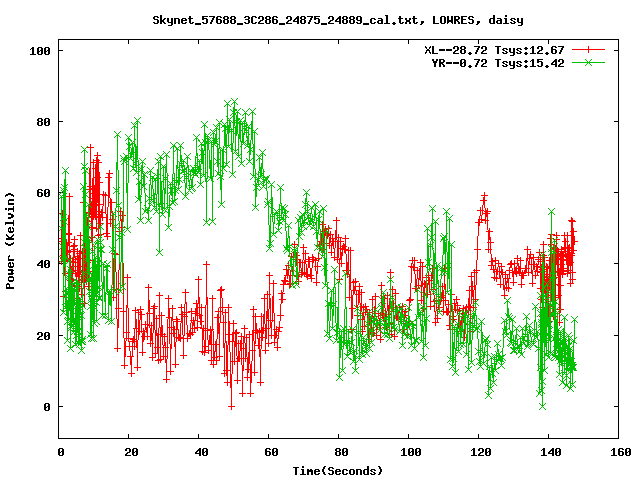Click the 100 tick label on the y-axis
640x480 pixels.
pyautogui.click(x=40, y=50)
